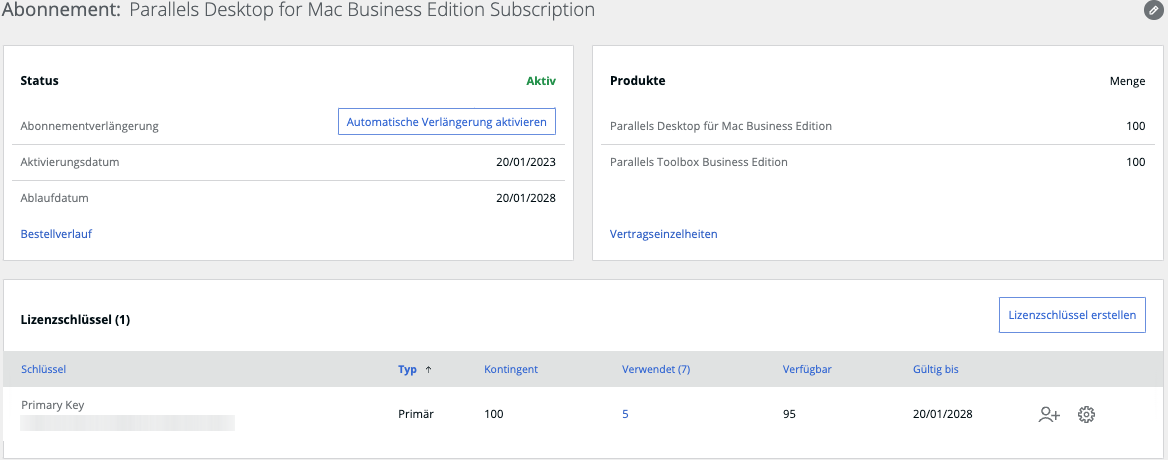Click Parallels Toolbox Business Edition product row

tap(877, 162)
